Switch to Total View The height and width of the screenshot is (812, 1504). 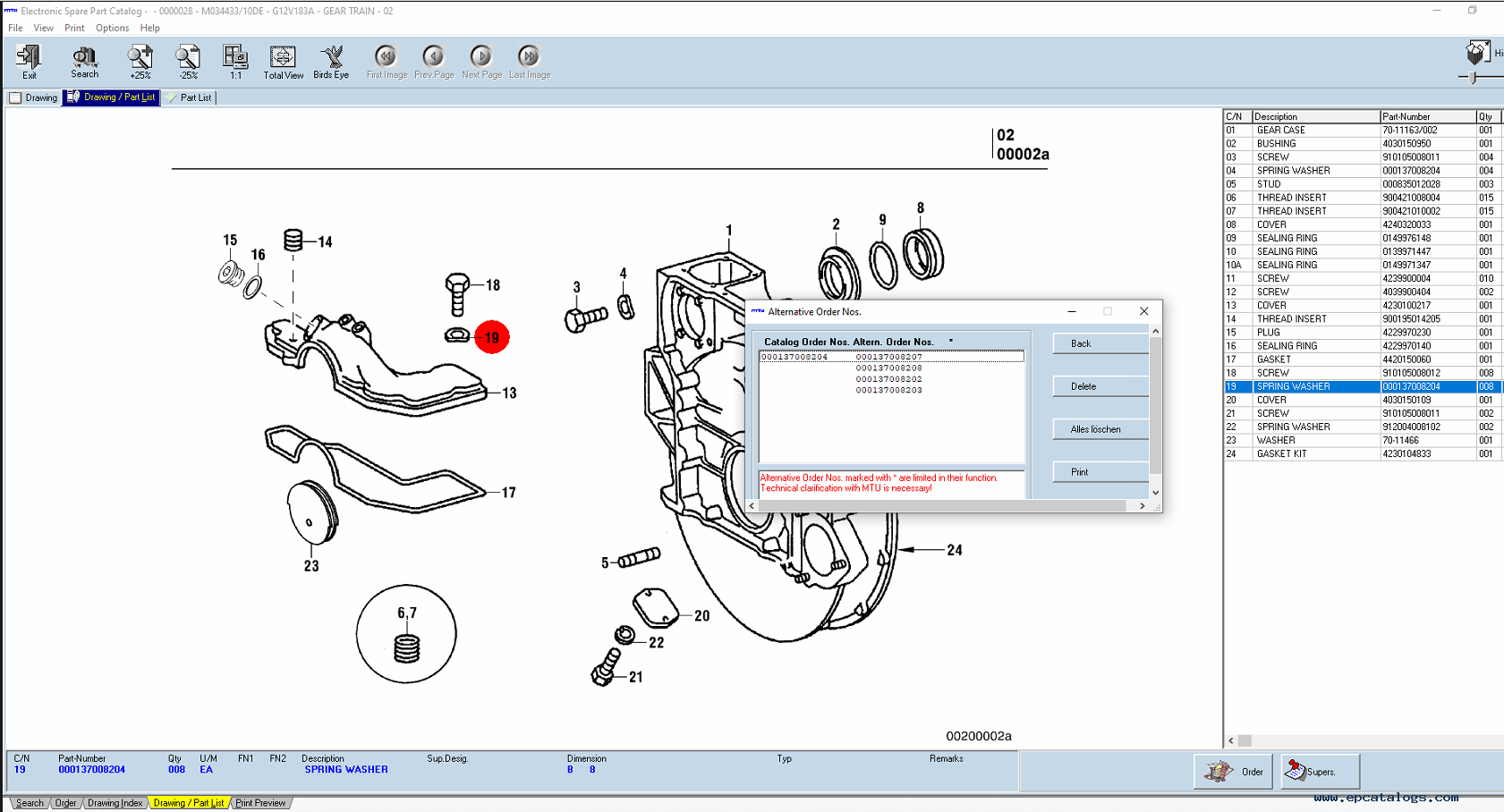(x=283, y=61)
